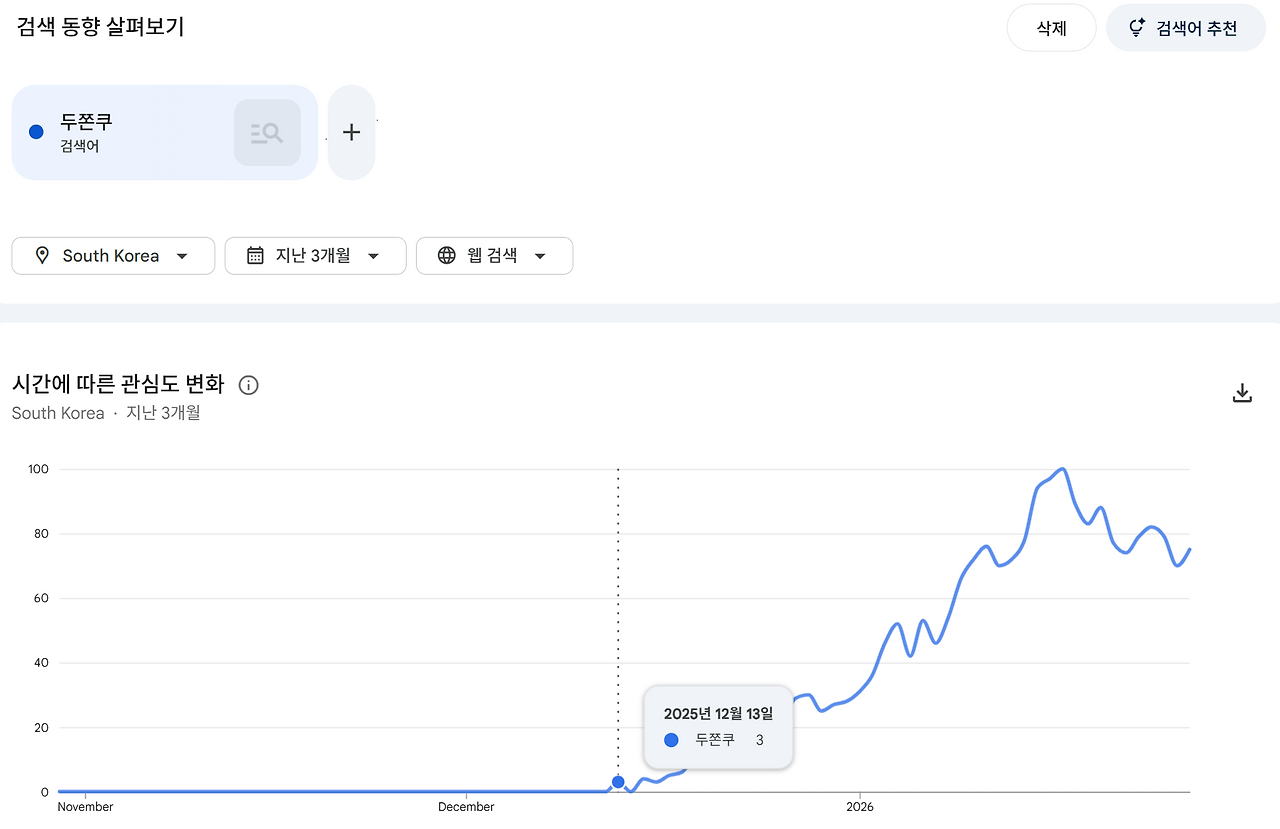This screenshot has height=829, width=1280.
Task: Click the 60 y-axis label
Action: 43,598
